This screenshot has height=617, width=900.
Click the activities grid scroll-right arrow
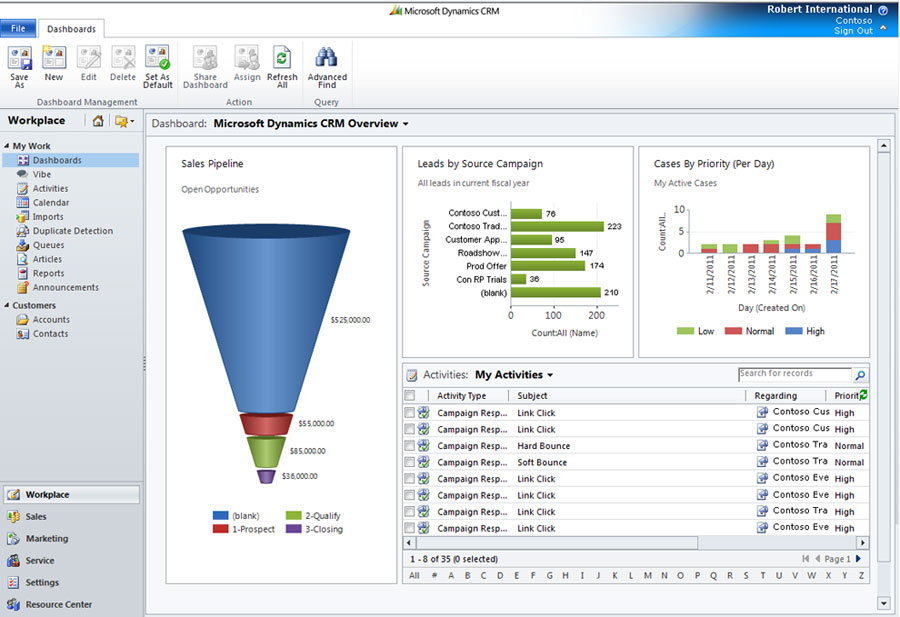point(862,543)
